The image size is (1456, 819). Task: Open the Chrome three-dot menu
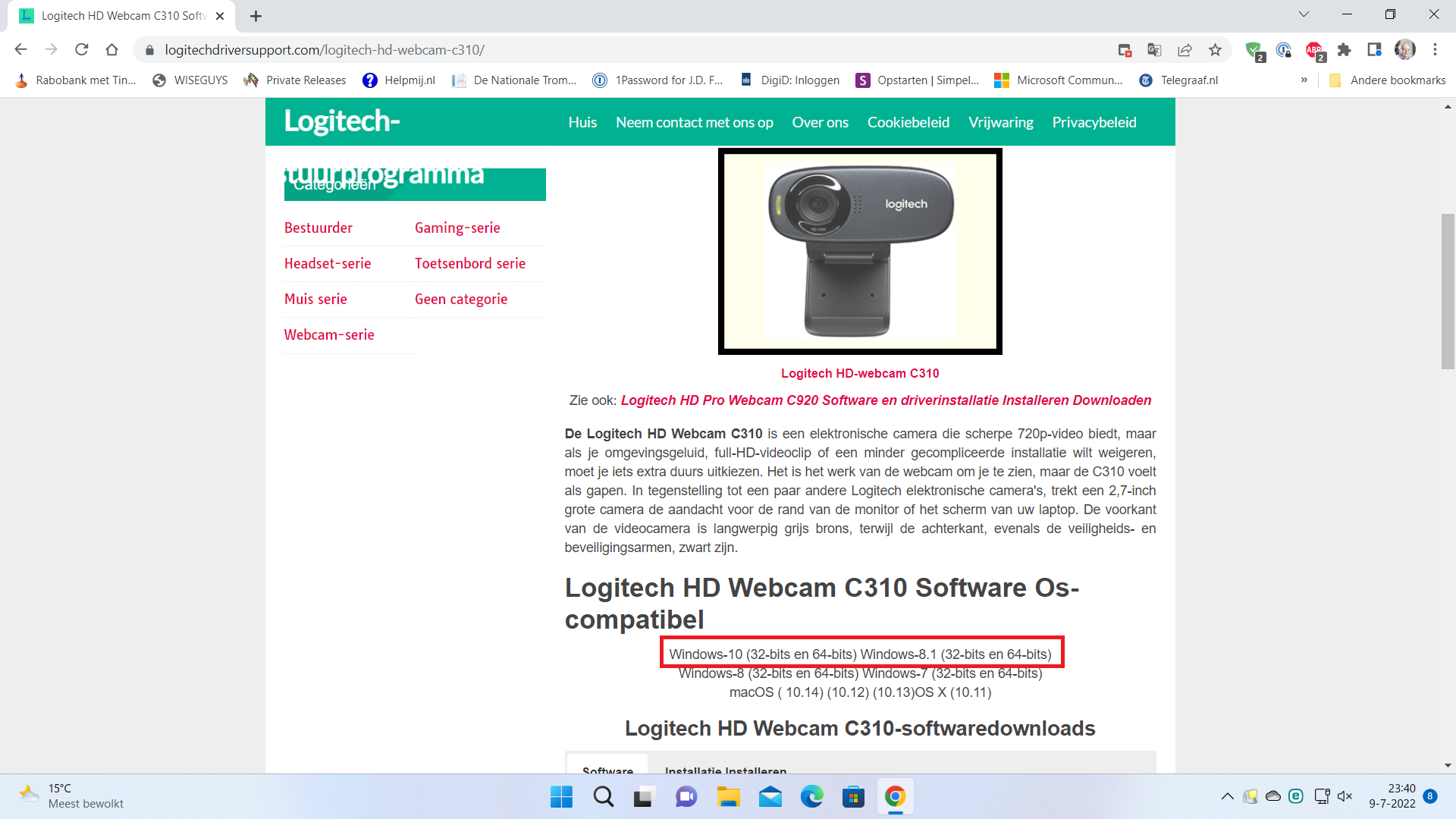click(1435, 50)
